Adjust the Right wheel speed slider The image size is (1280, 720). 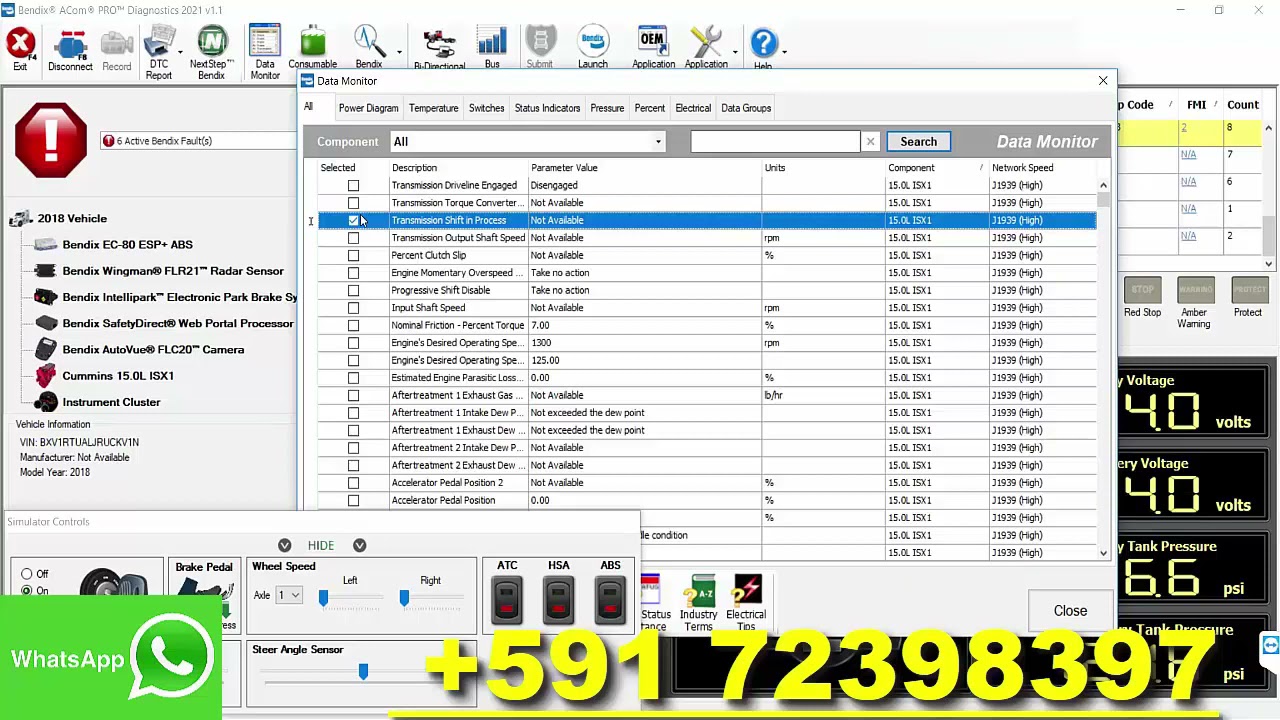(404, 598)
